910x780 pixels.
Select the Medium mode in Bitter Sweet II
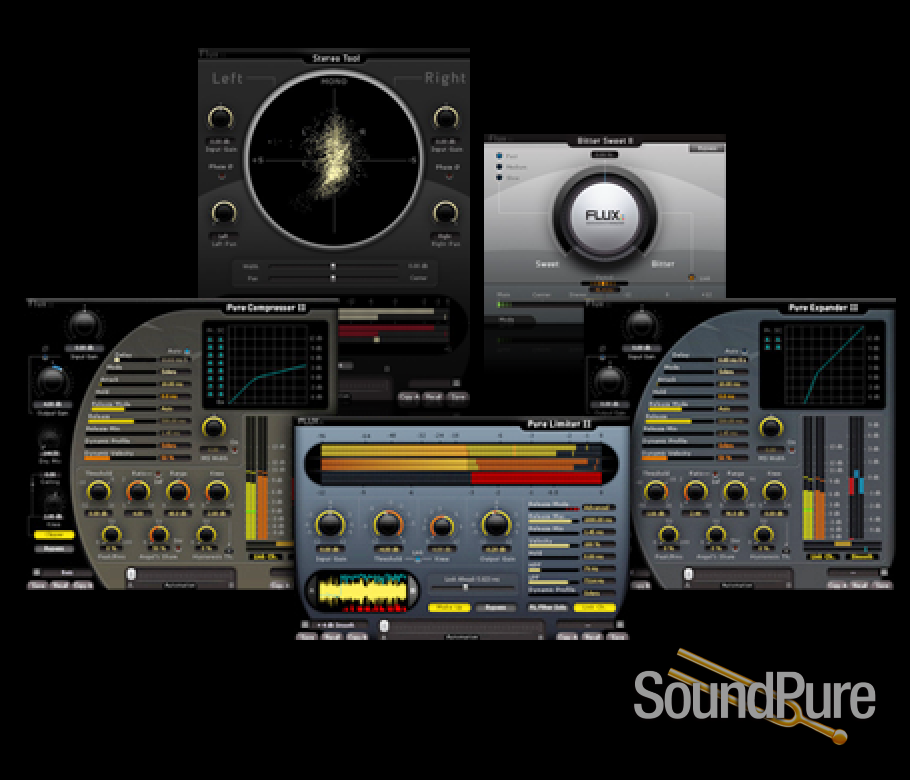tap(499, 167)
